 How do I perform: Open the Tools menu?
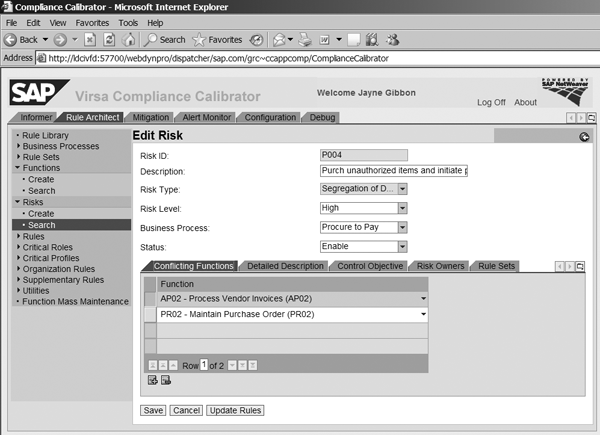click(x=128, y=23)
